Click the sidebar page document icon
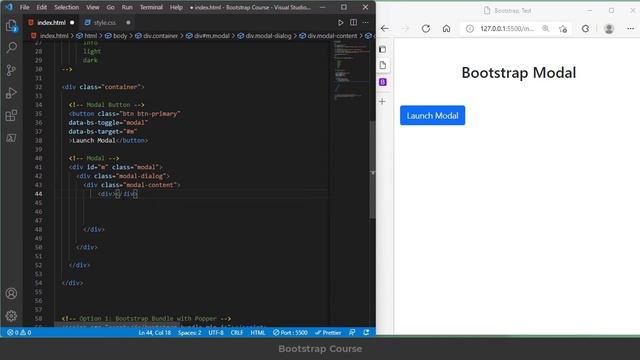 pyautogui.click(x=382, y=65)
